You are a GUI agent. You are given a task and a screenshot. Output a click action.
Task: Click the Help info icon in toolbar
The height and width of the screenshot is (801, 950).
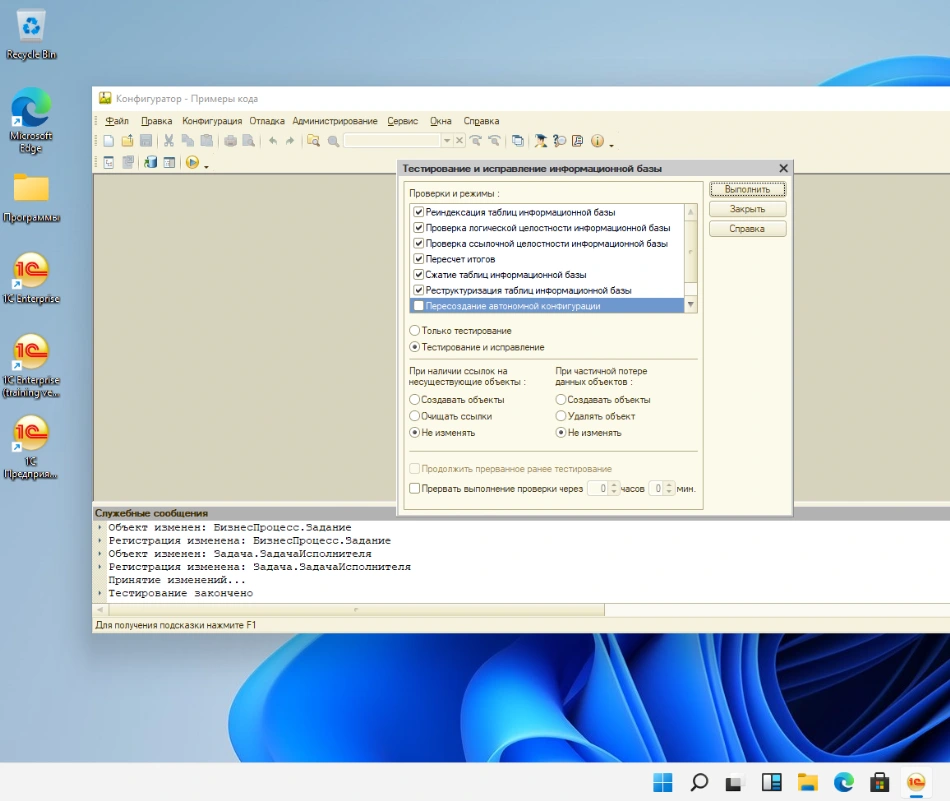597,141
